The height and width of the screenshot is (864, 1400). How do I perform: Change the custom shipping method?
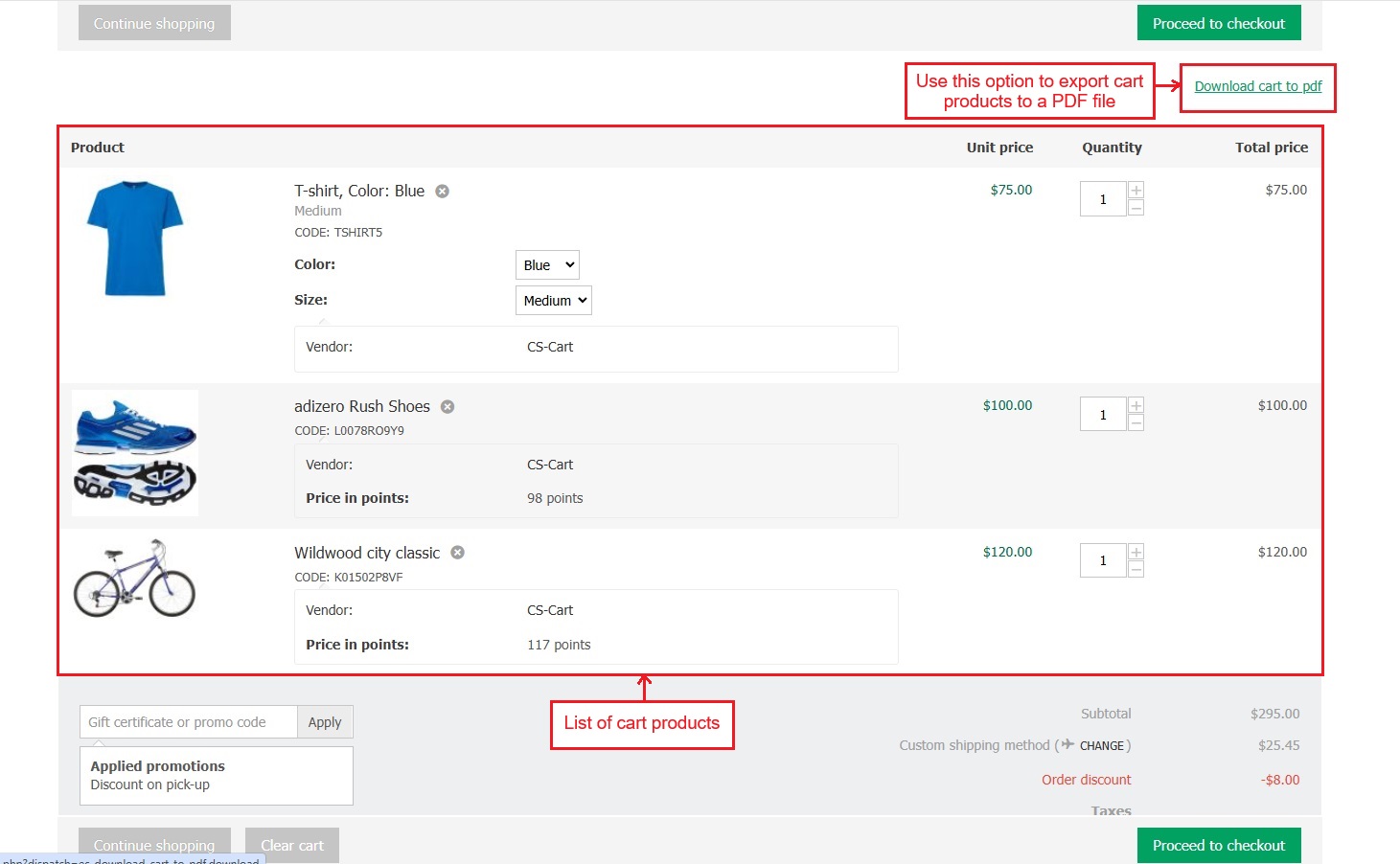click(1101, 746)
